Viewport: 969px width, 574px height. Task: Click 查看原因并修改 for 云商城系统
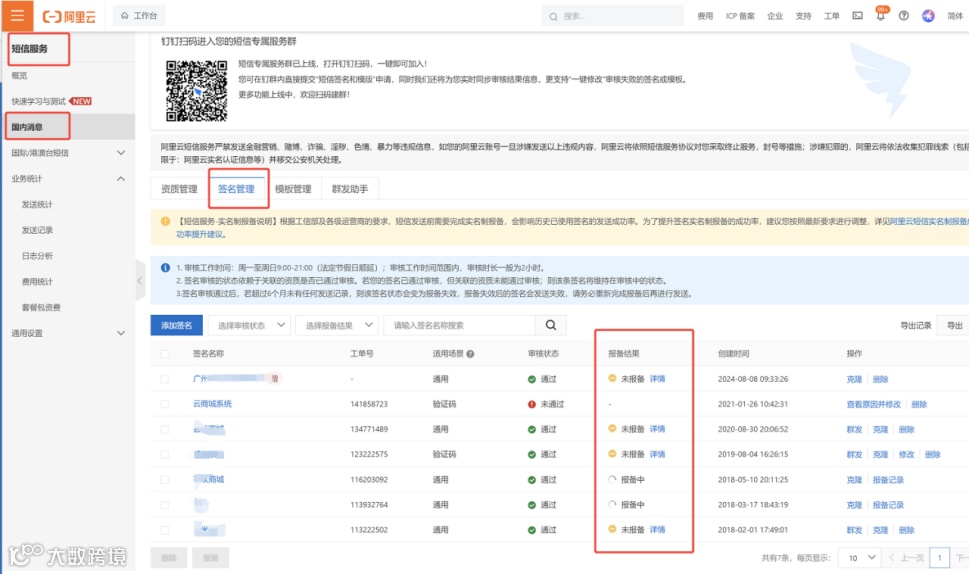(x=873, y=404)
